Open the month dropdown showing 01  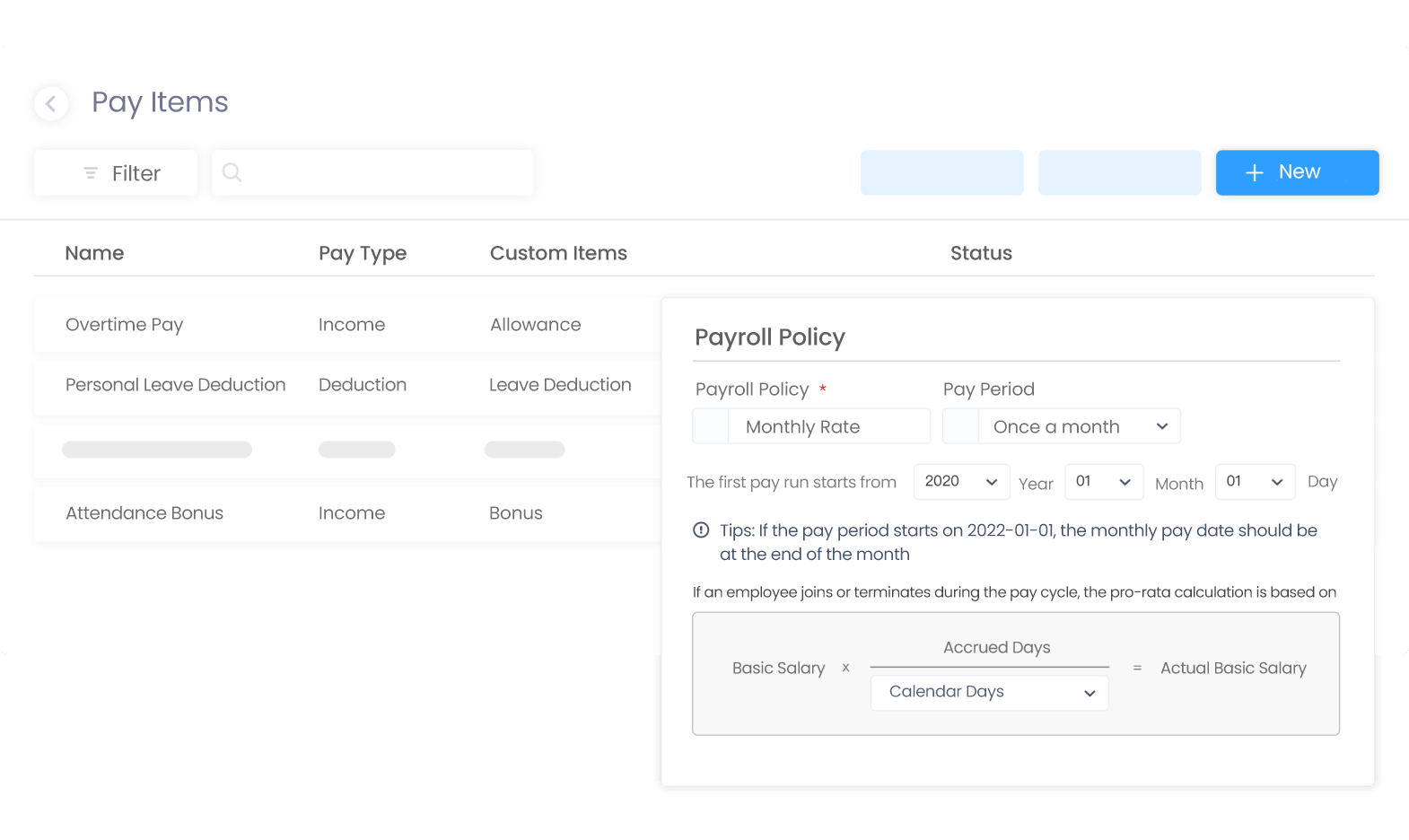click(1104, 482)
